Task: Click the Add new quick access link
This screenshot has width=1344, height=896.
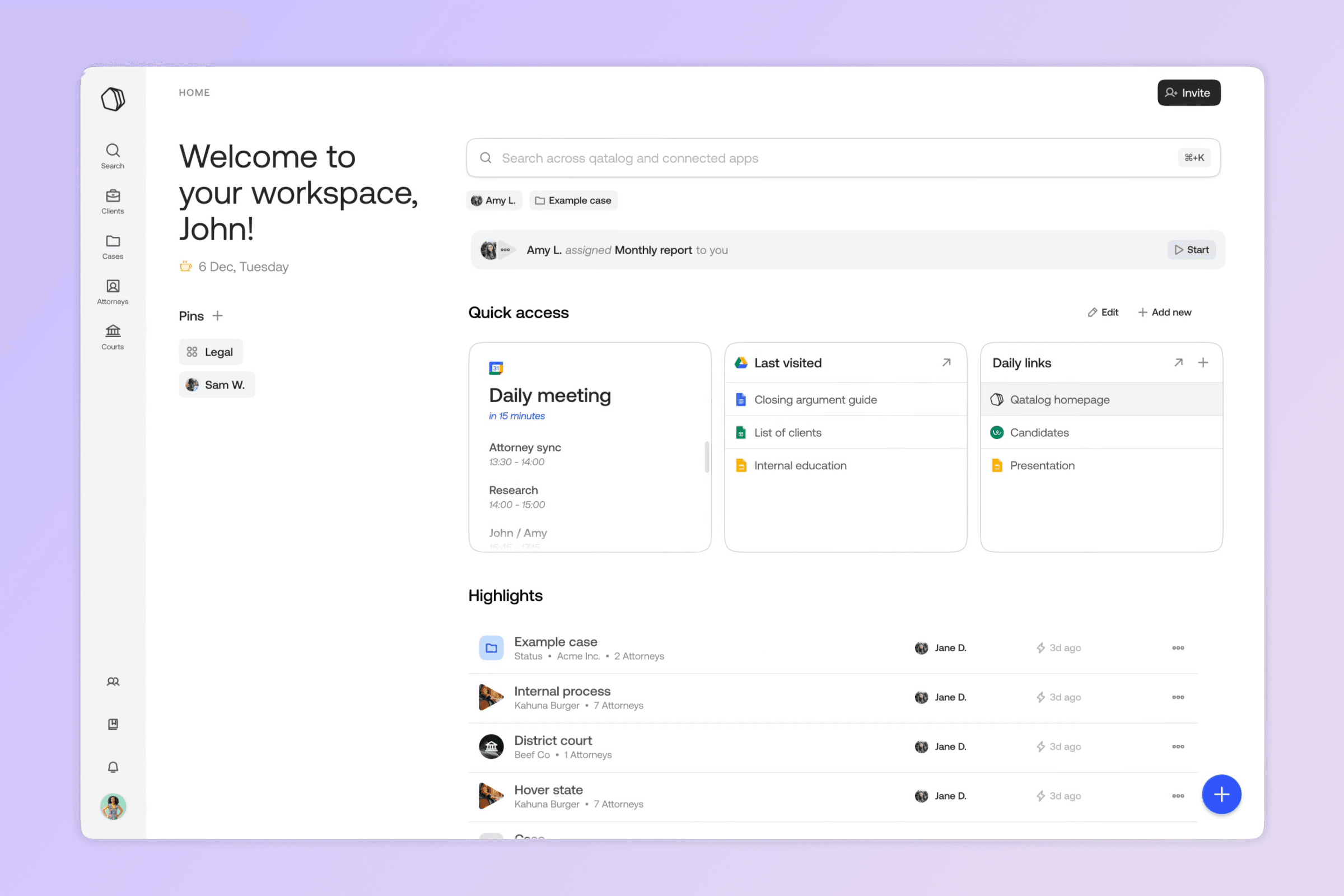Action: (1163, 312)
